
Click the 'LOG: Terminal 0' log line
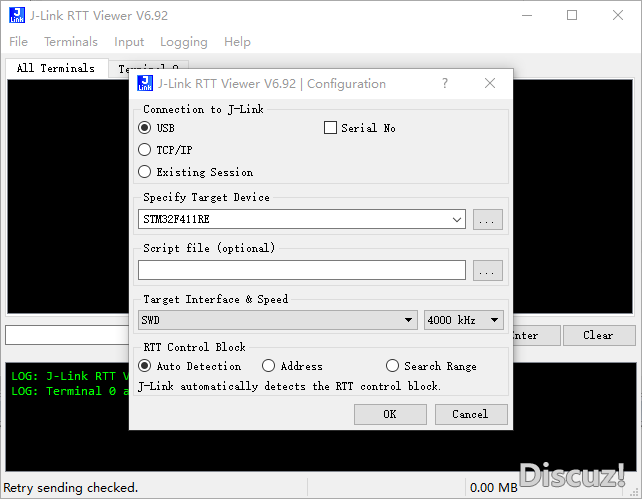70,391
